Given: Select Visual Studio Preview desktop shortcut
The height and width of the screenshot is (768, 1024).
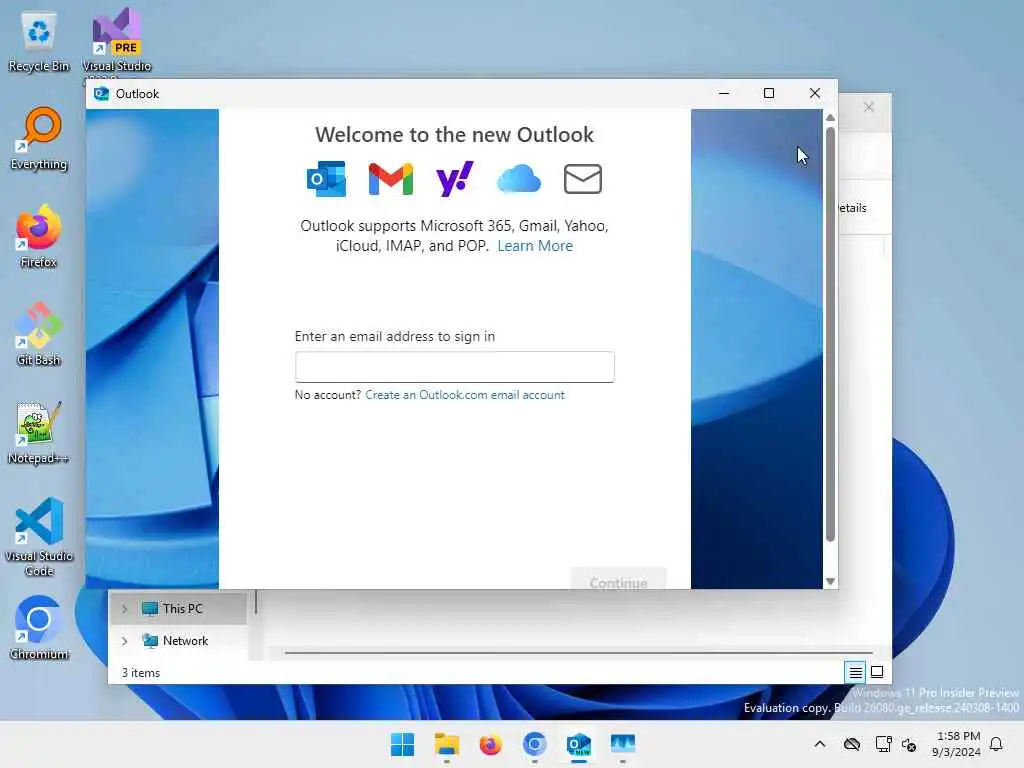Looking at the screenshot, I should point(116,41).
